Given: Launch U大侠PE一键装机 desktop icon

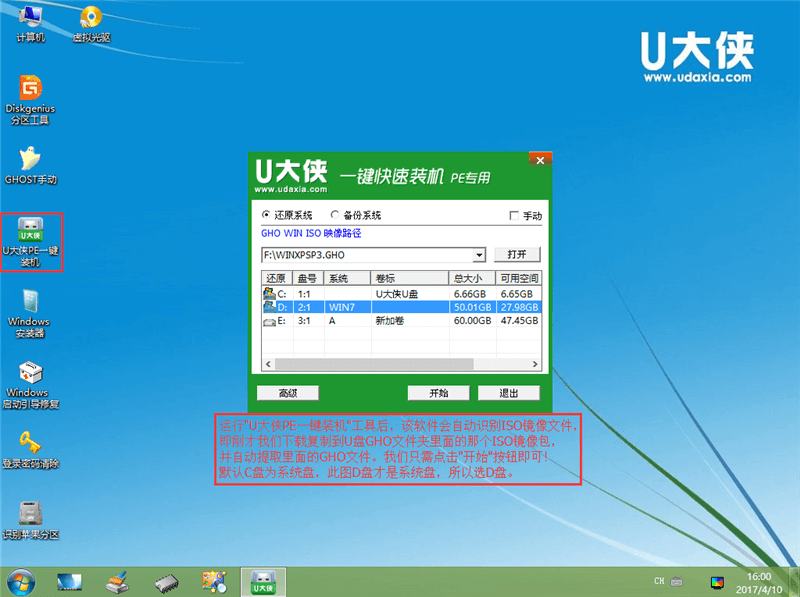Looking at the screenshot, I should click(31, 242).
